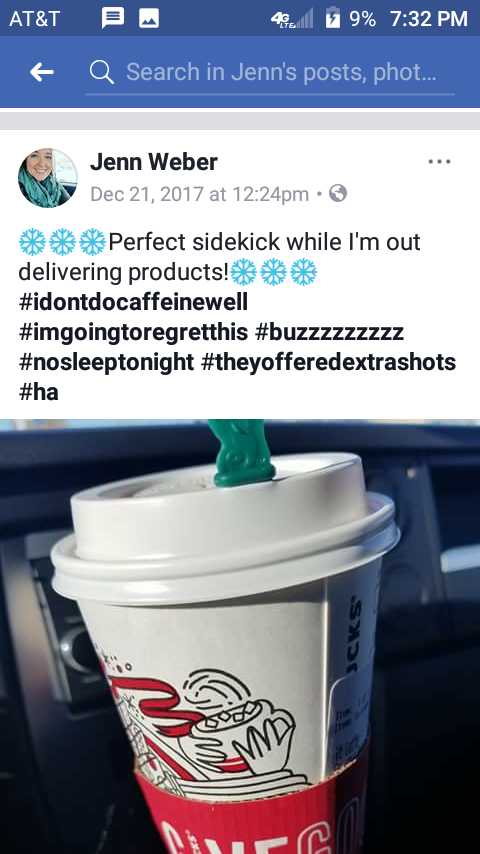Tap the 7:32 PM clock
480x854 pixels.
[x=429, y=19]
